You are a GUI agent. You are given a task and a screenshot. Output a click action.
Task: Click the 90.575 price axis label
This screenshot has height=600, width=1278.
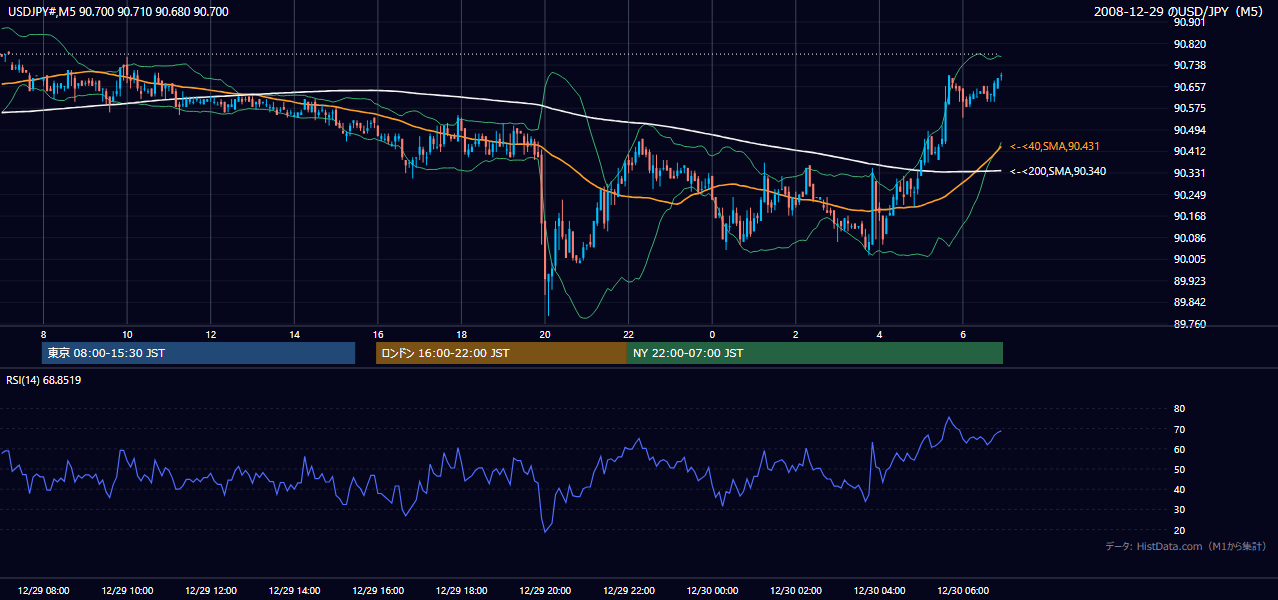tap(1190, 108)
